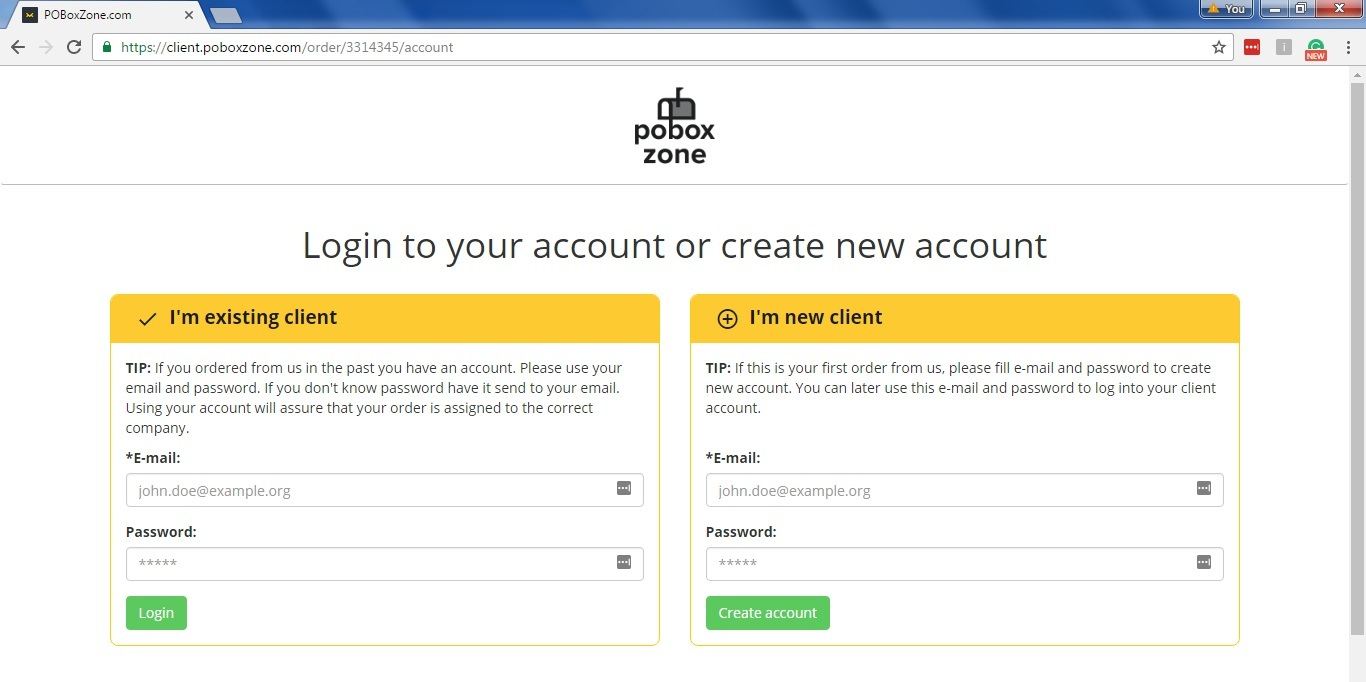Click the autofill icon in existing client Password field
1366x682 pixels.
(624, 562)
